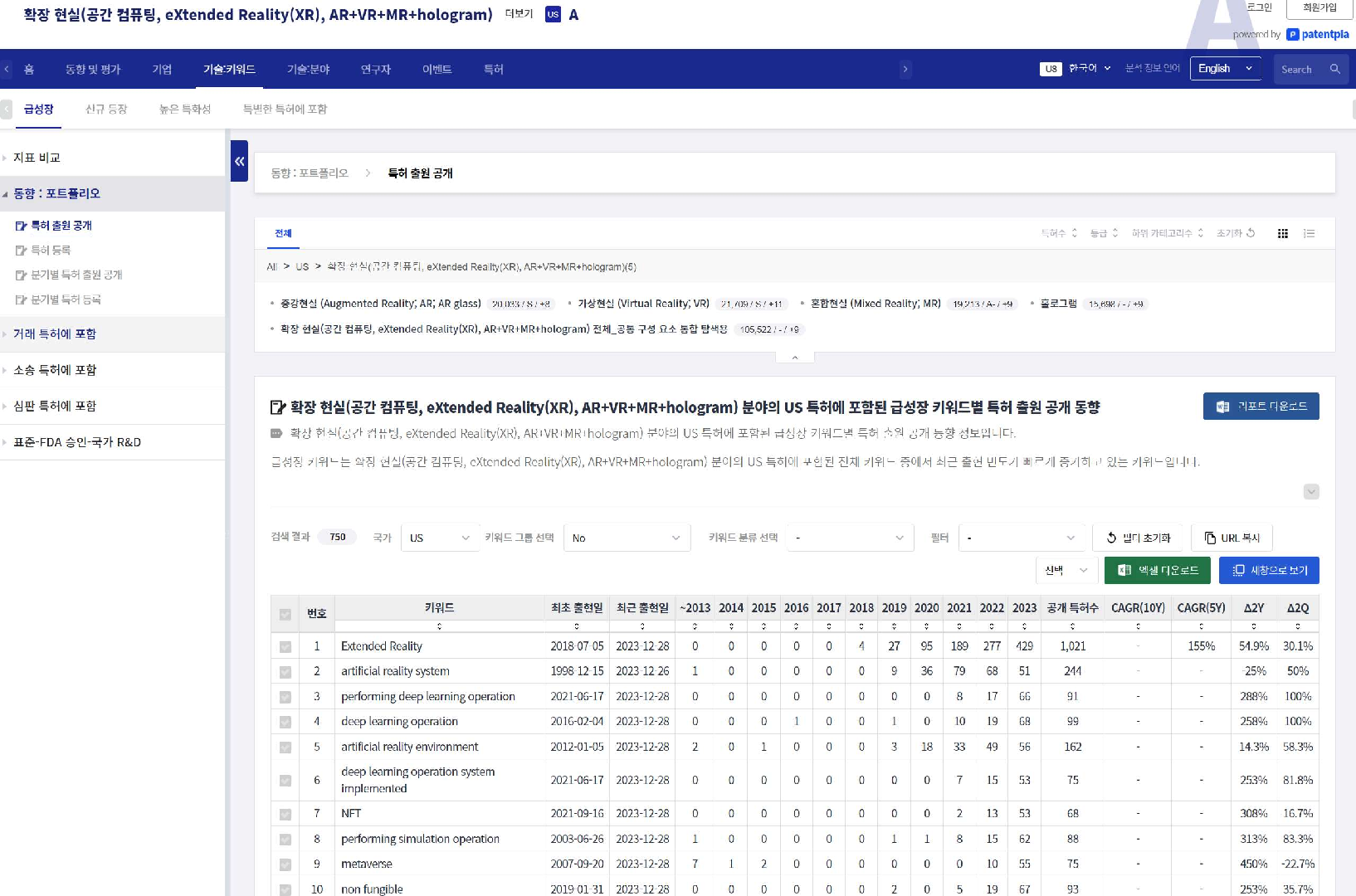Open the 연구자 nav menu
Screen dimensions: 1356x896
tap(375, 69)
